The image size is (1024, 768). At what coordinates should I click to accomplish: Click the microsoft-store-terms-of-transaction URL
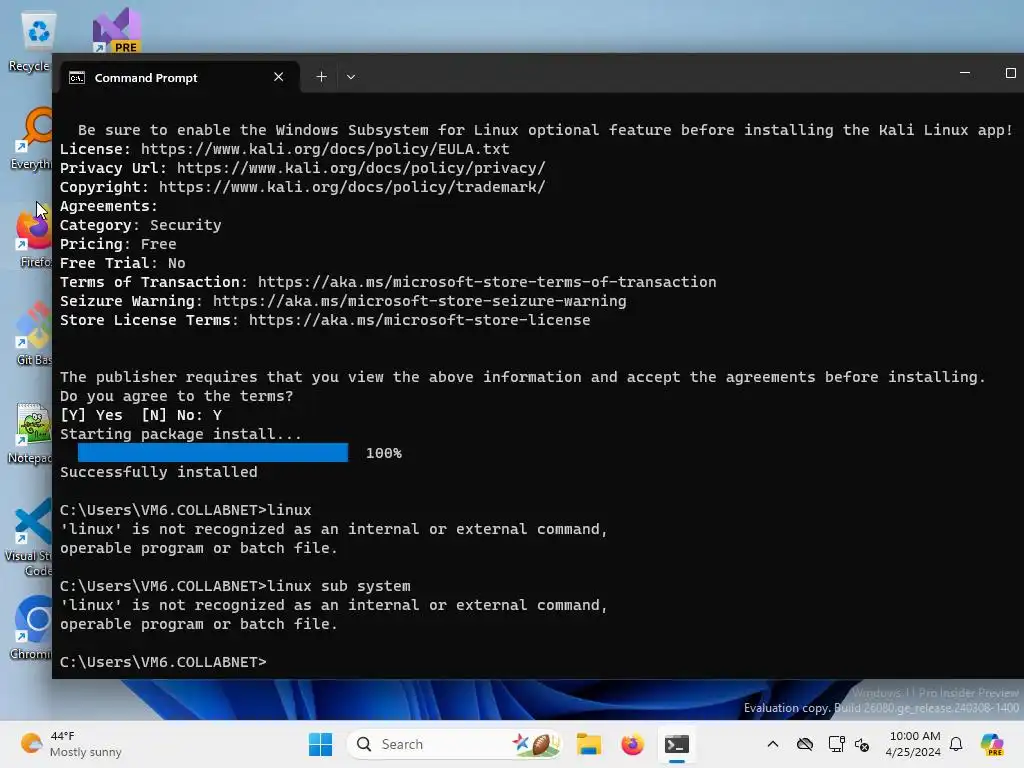[487, 282]
